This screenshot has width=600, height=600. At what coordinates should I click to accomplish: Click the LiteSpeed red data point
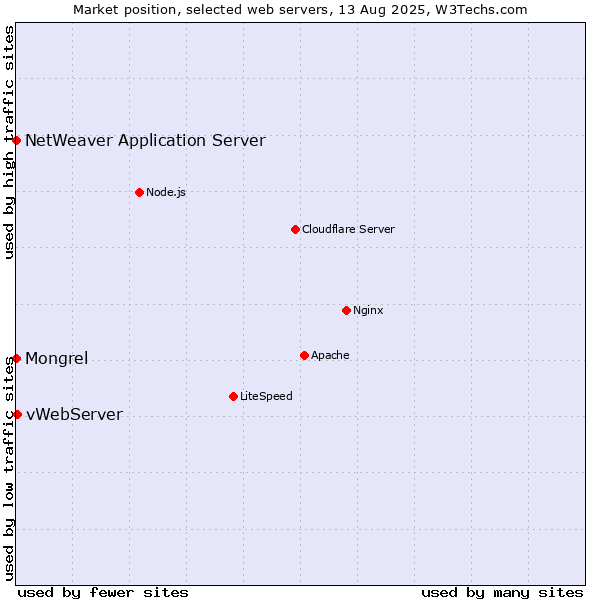[x=233, y=396]
